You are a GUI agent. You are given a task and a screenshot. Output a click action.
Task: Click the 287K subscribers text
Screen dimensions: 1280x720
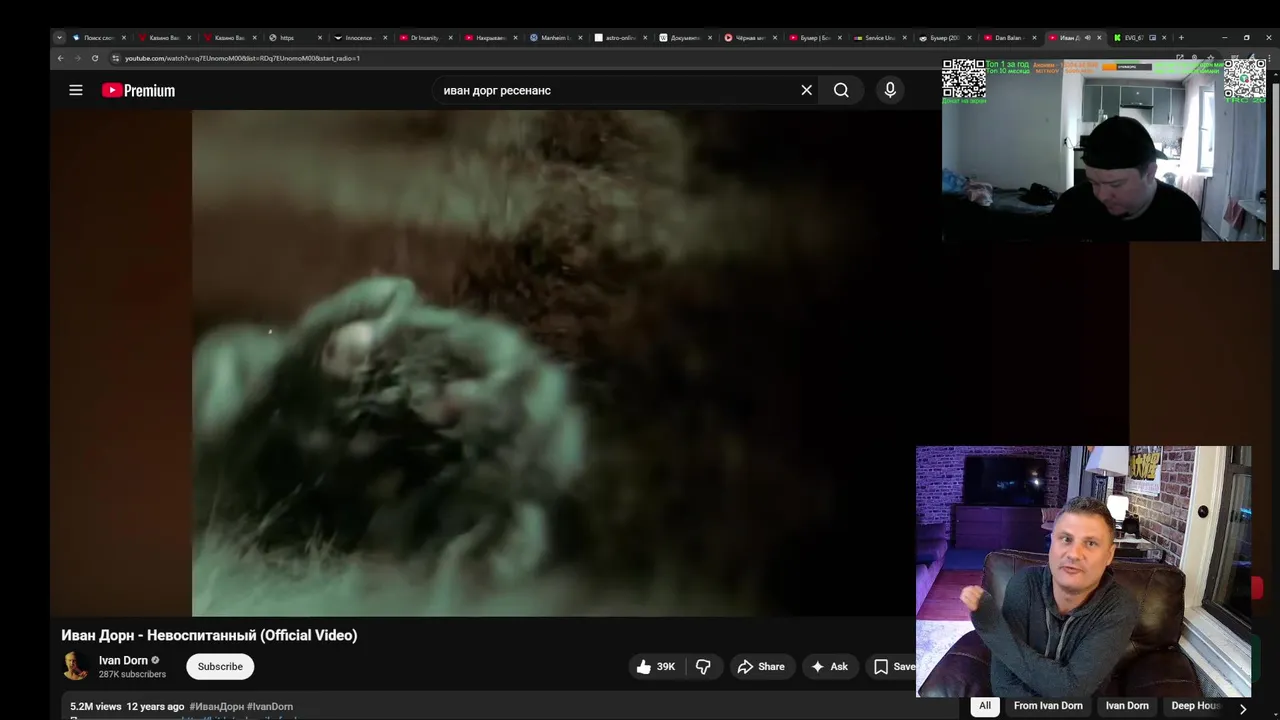(132, 674)
